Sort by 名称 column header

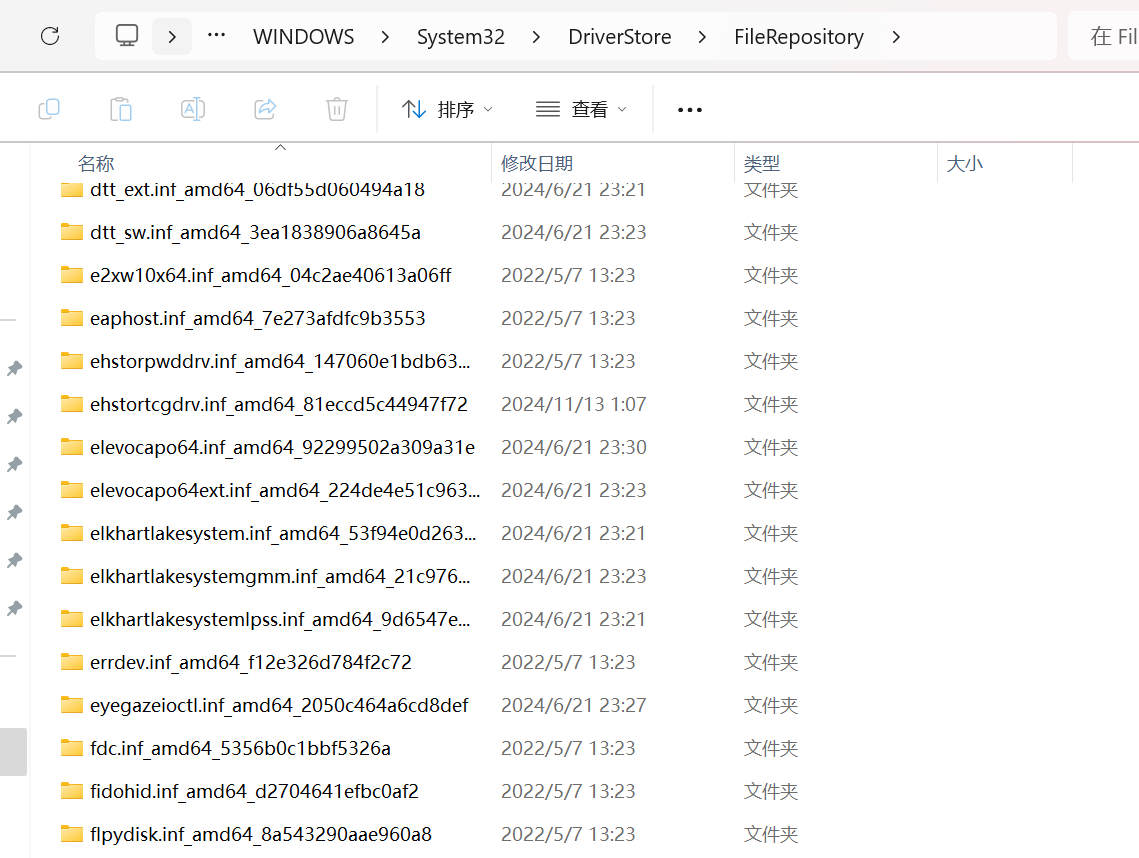[x=96, y=163]
